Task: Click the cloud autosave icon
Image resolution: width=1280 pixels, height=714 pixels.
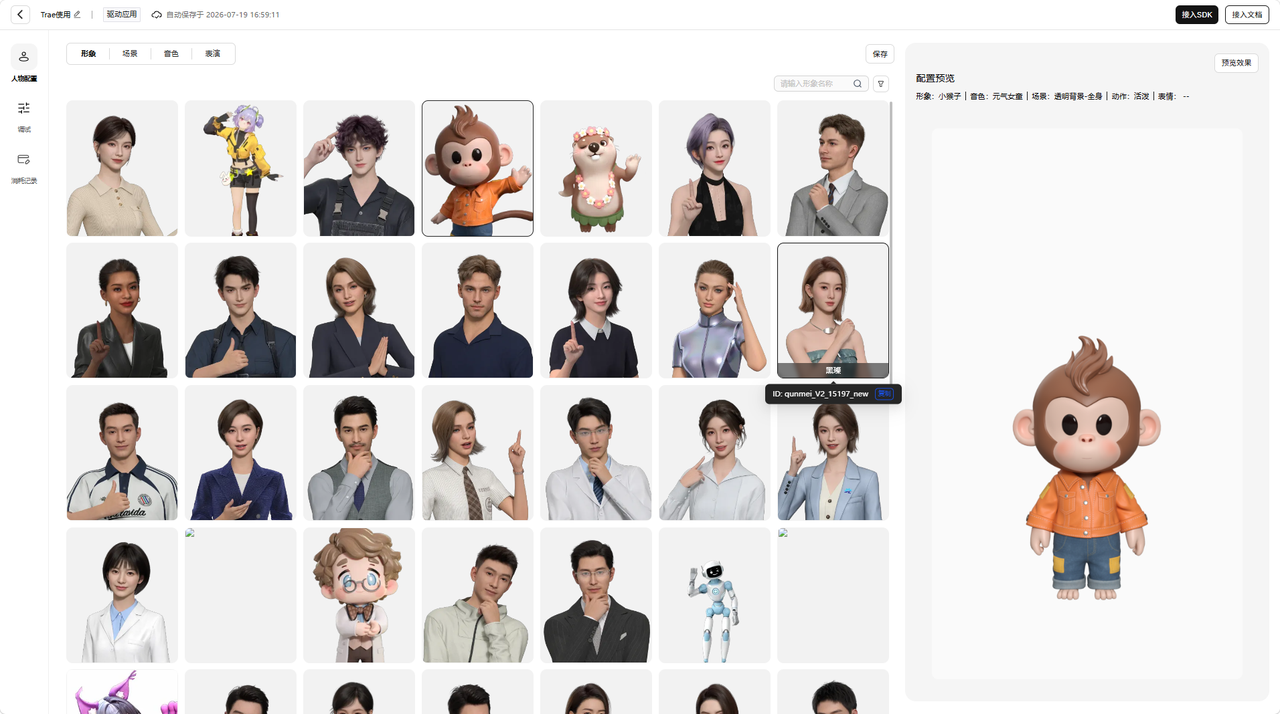Action: 156,15
